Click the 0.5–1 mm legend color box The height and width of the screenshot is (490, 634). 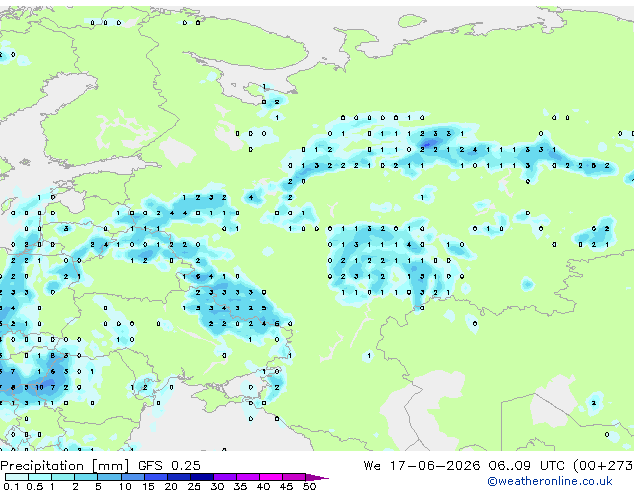click(40, 477)
